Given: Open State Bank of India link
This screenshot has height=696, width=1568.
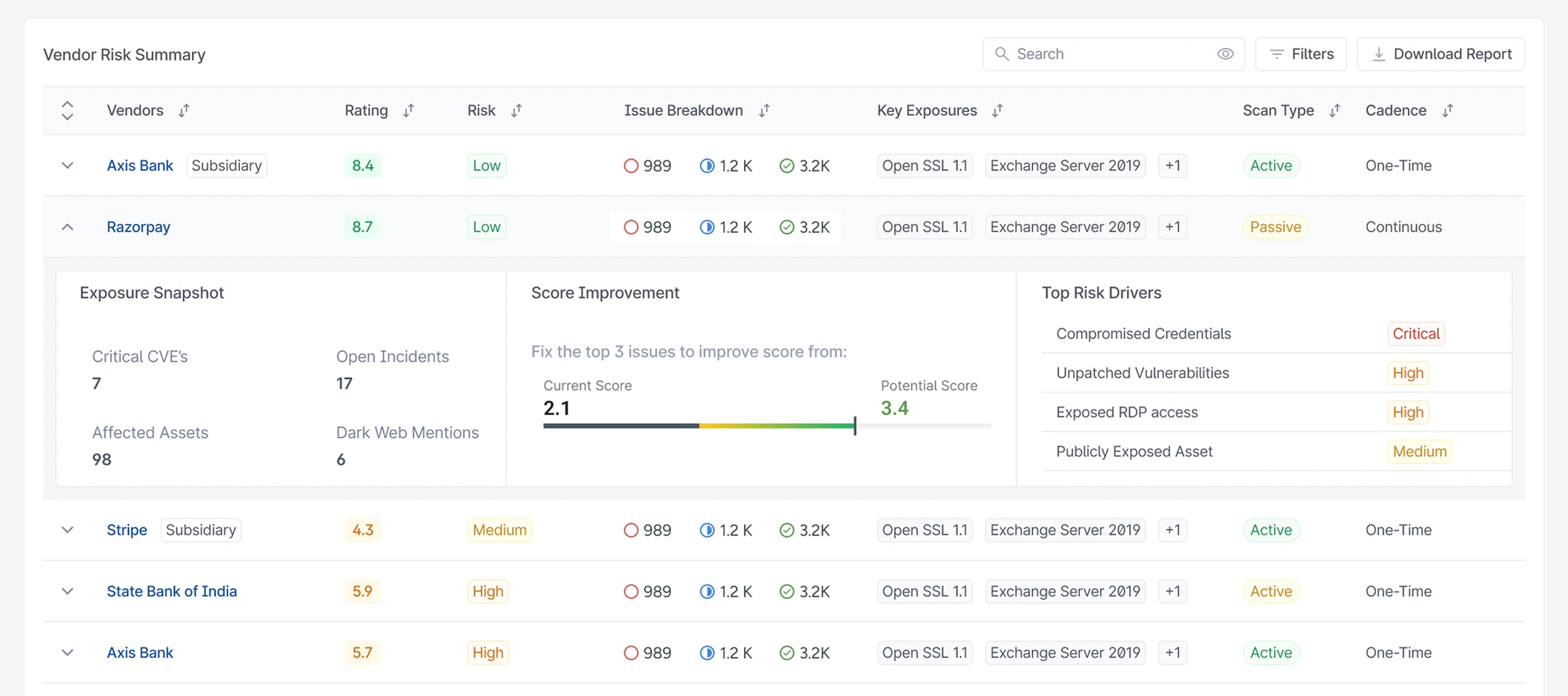Looking at the screenshot, I should point(171,591).
